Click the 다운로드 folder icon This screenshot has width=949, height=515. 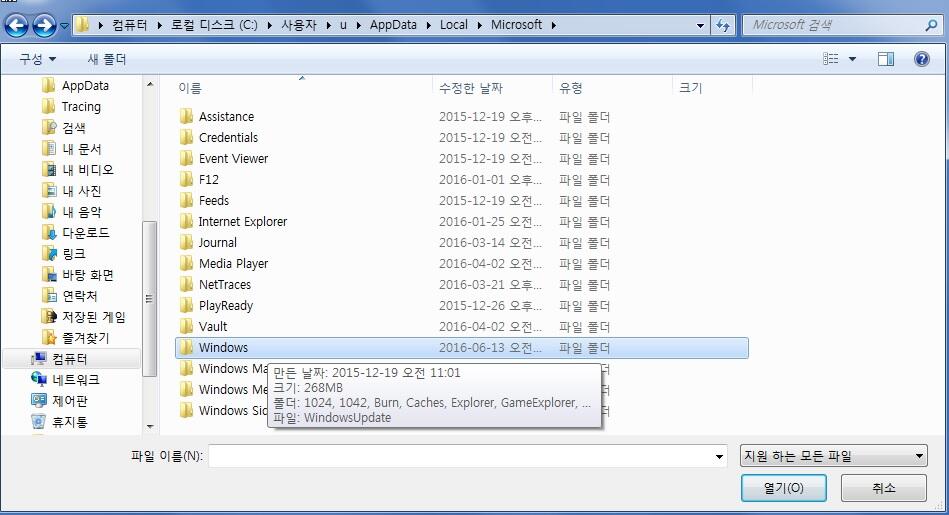click(x=49, y=232)
